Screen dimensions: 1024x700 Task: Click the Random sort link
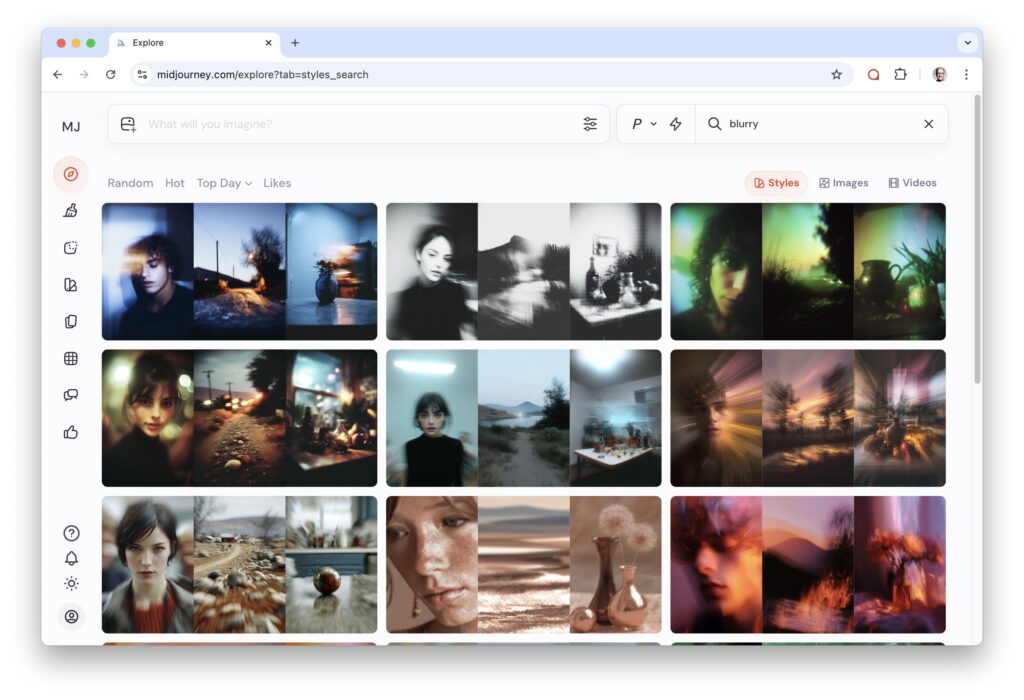pos(130,183)
